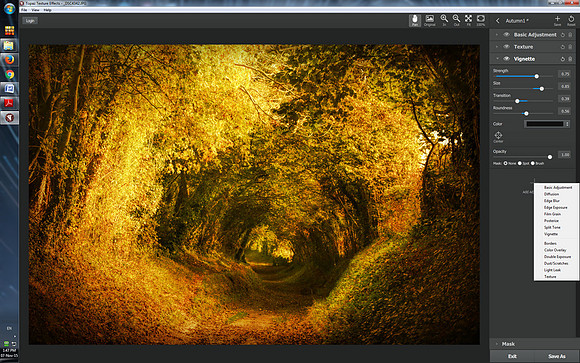Select the Brush mask radio button
The height and width of the screenshot is (363, 580).
(x=533, y=163)
